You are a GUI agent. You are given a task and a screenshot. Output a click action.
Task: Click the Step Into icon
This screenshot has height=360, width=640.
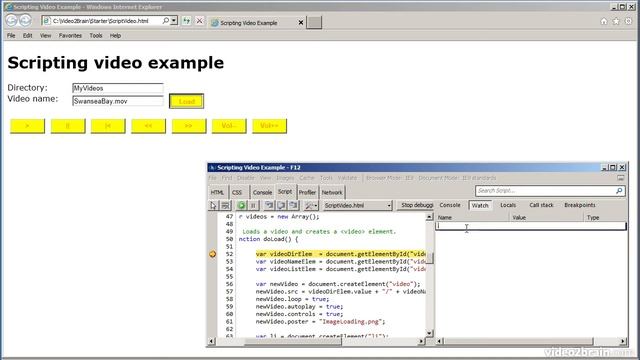(269, 205)
